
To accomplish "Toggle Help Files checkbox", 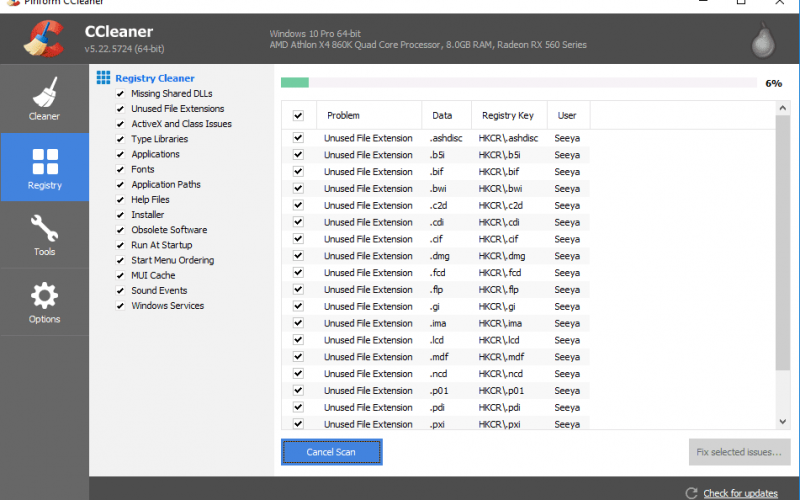I will 120,199.
